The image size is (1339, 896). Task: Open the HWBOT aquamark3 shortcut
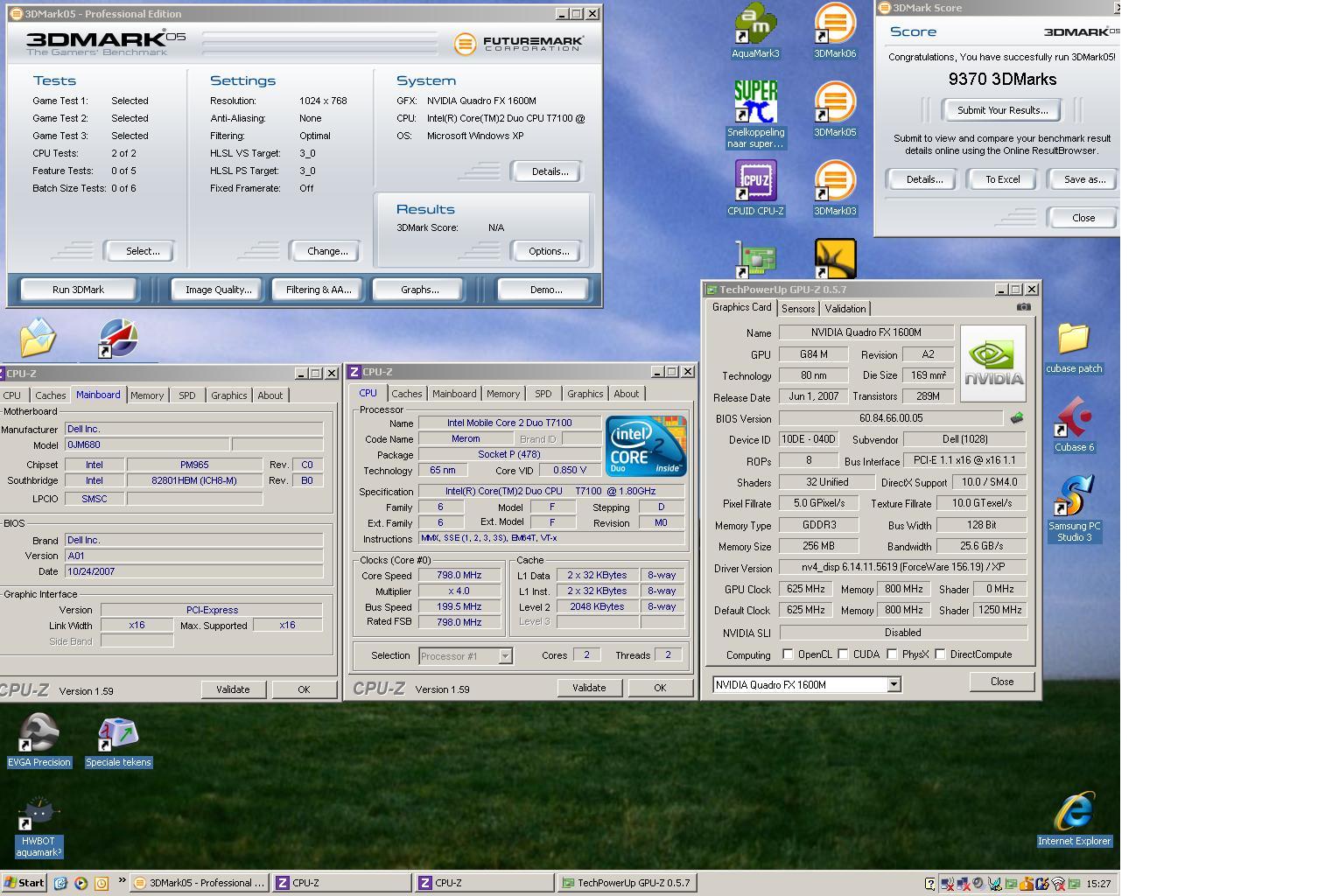[x=39, y=827]
